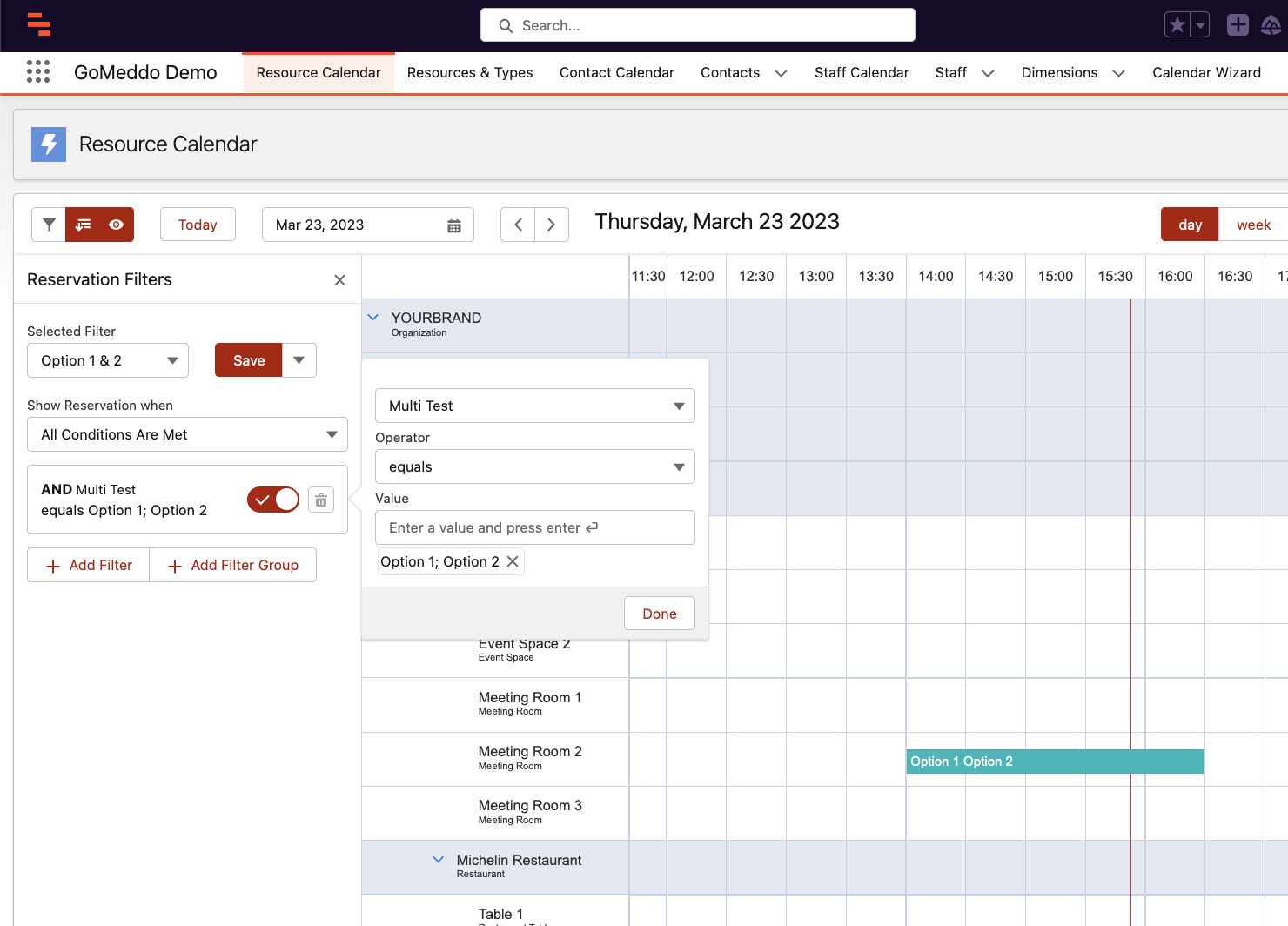Collapse the Michelin Restaurant section
The width and height of the screenshot is (1288, 926).
[438, 860]
